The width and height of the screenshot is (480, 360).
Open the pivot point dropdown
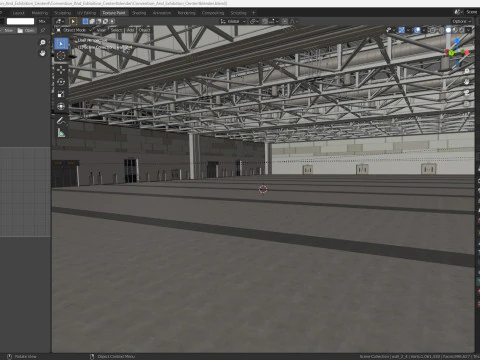tap(254, 21)
